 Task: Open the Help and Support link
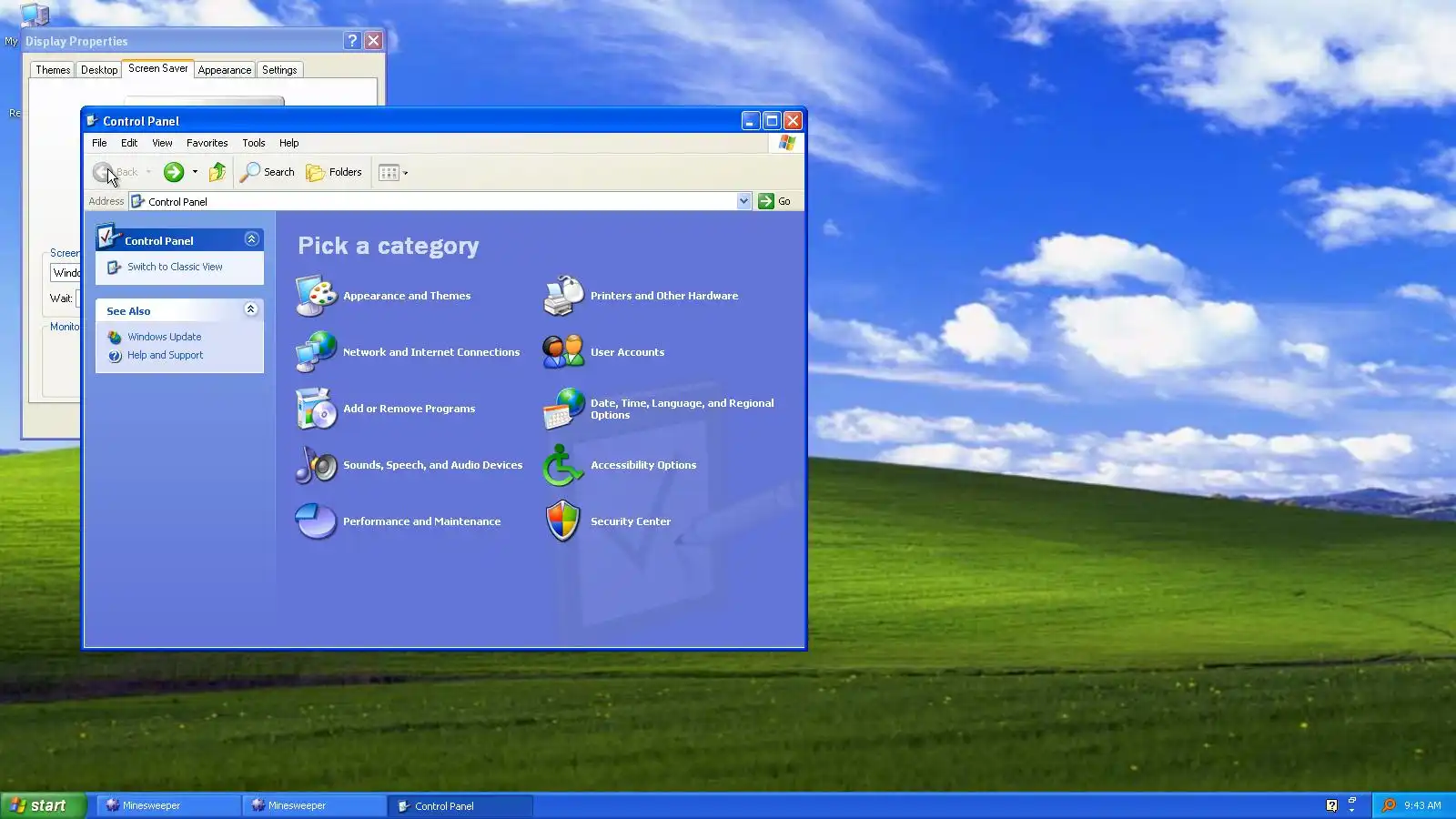166,355
